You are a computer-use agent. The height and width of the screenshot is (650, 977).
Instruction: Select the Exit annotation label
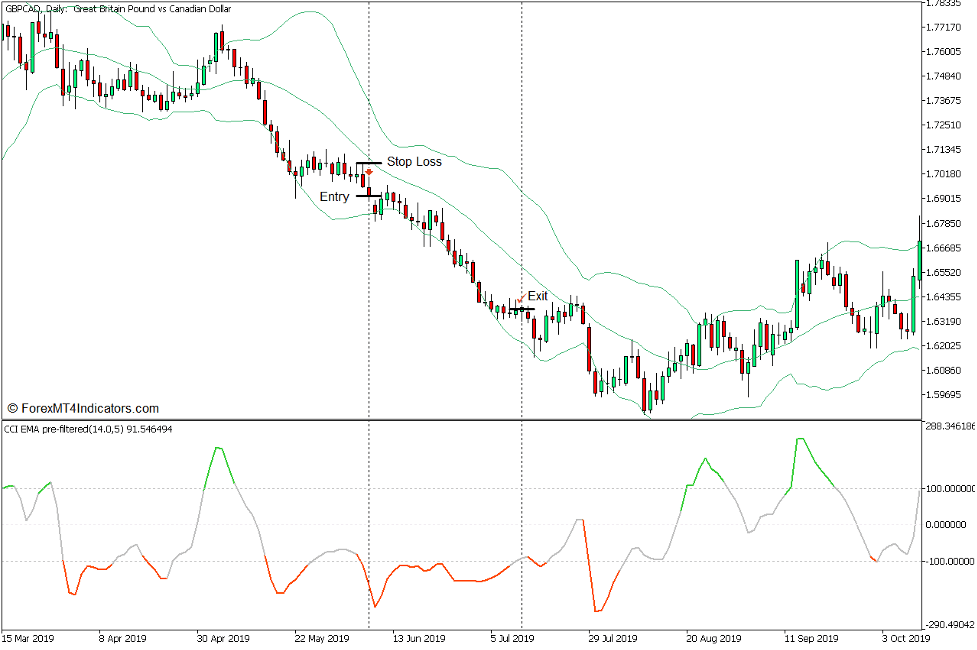coord(540,296)
